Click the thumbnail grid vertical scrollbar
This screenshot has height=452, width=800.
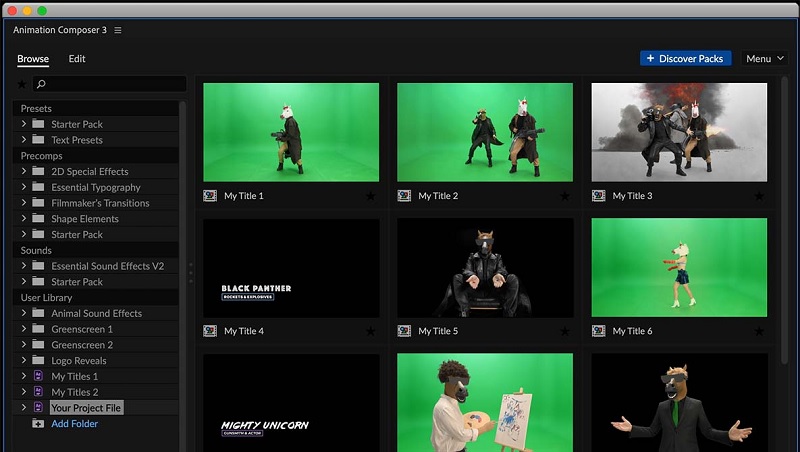(785, 220)
